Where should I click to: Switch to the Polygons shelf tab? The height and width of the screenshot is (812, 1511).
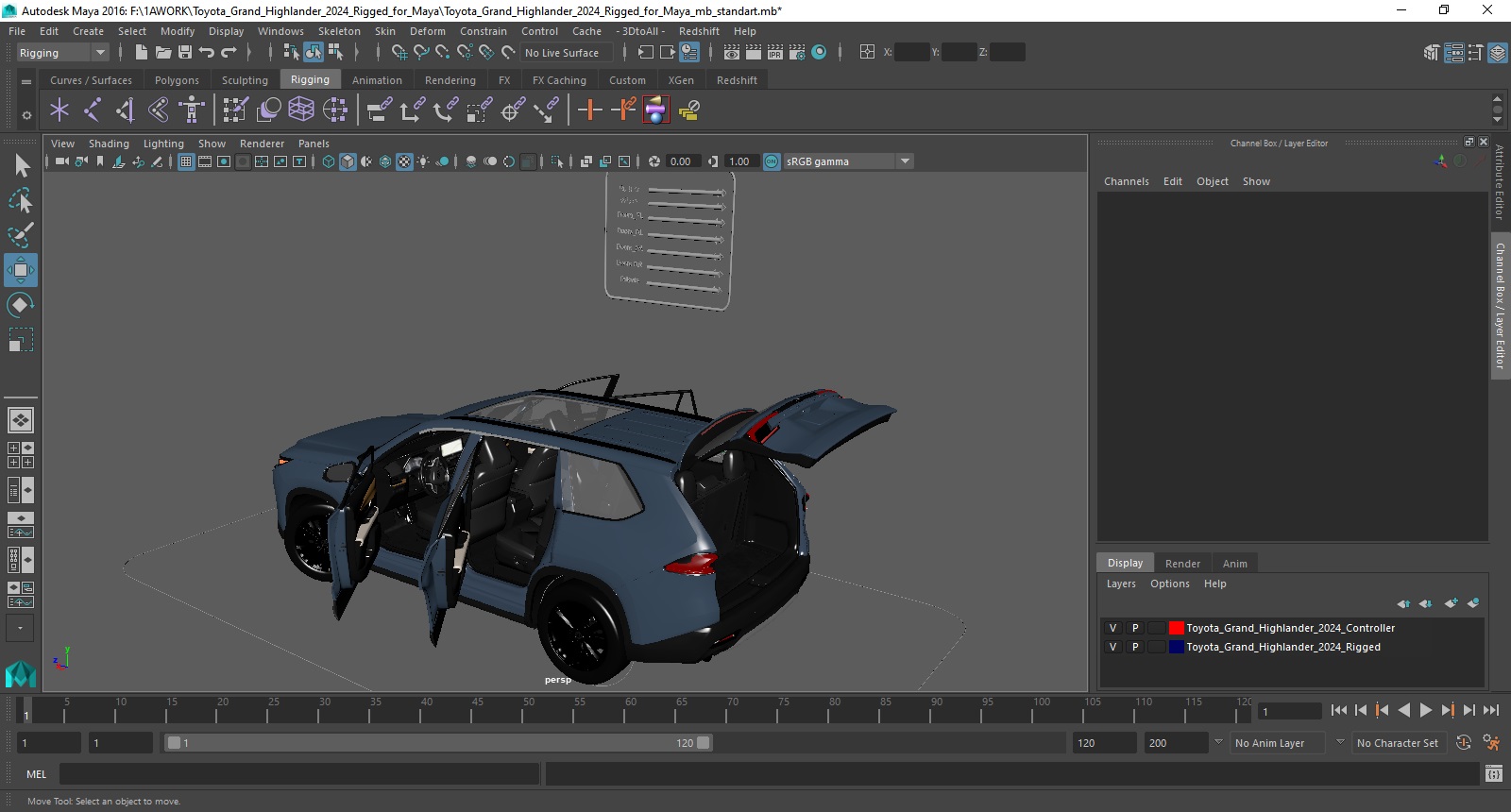pos(177,80)
